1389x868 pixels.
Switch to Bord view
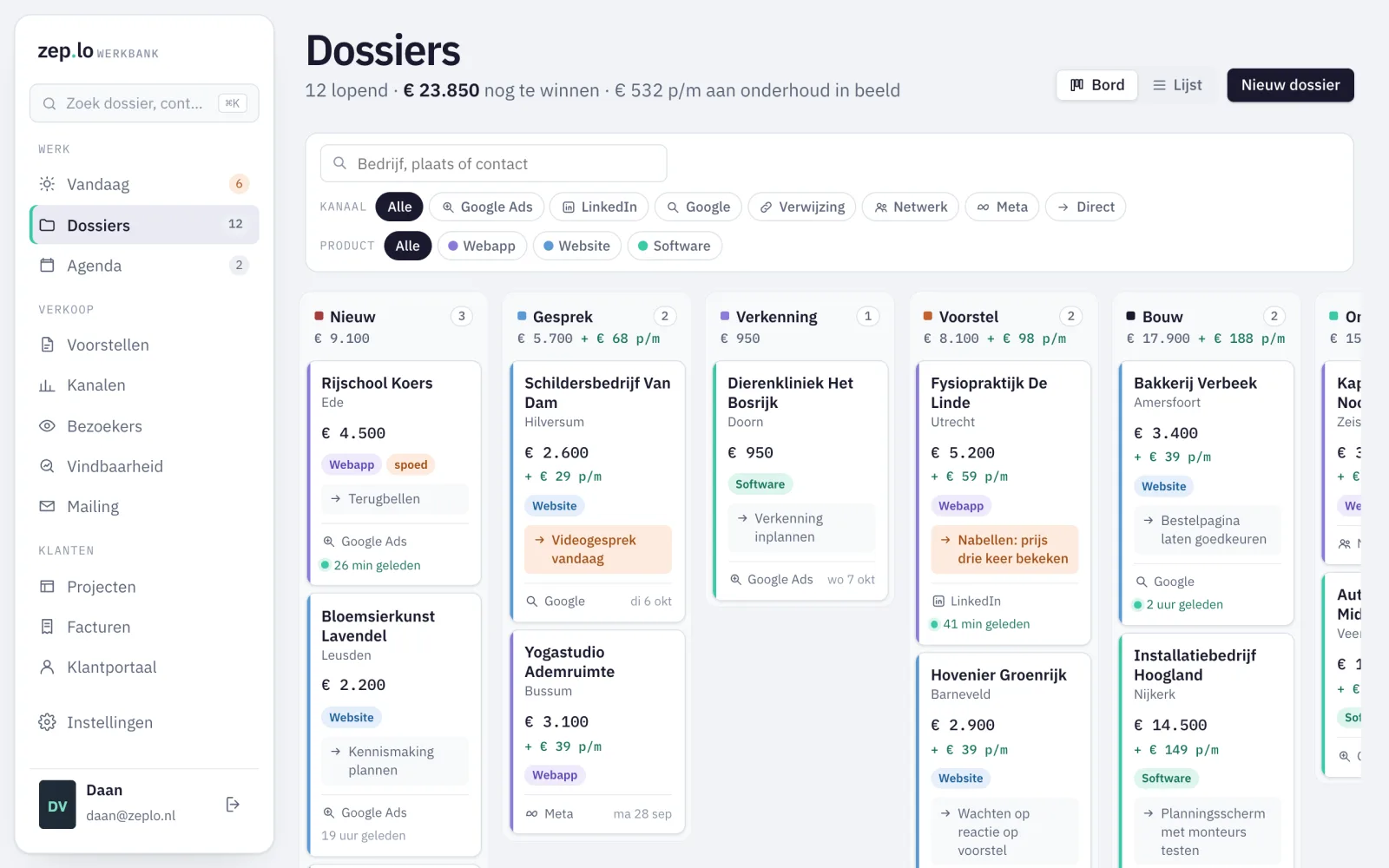tap(1097, 85)
